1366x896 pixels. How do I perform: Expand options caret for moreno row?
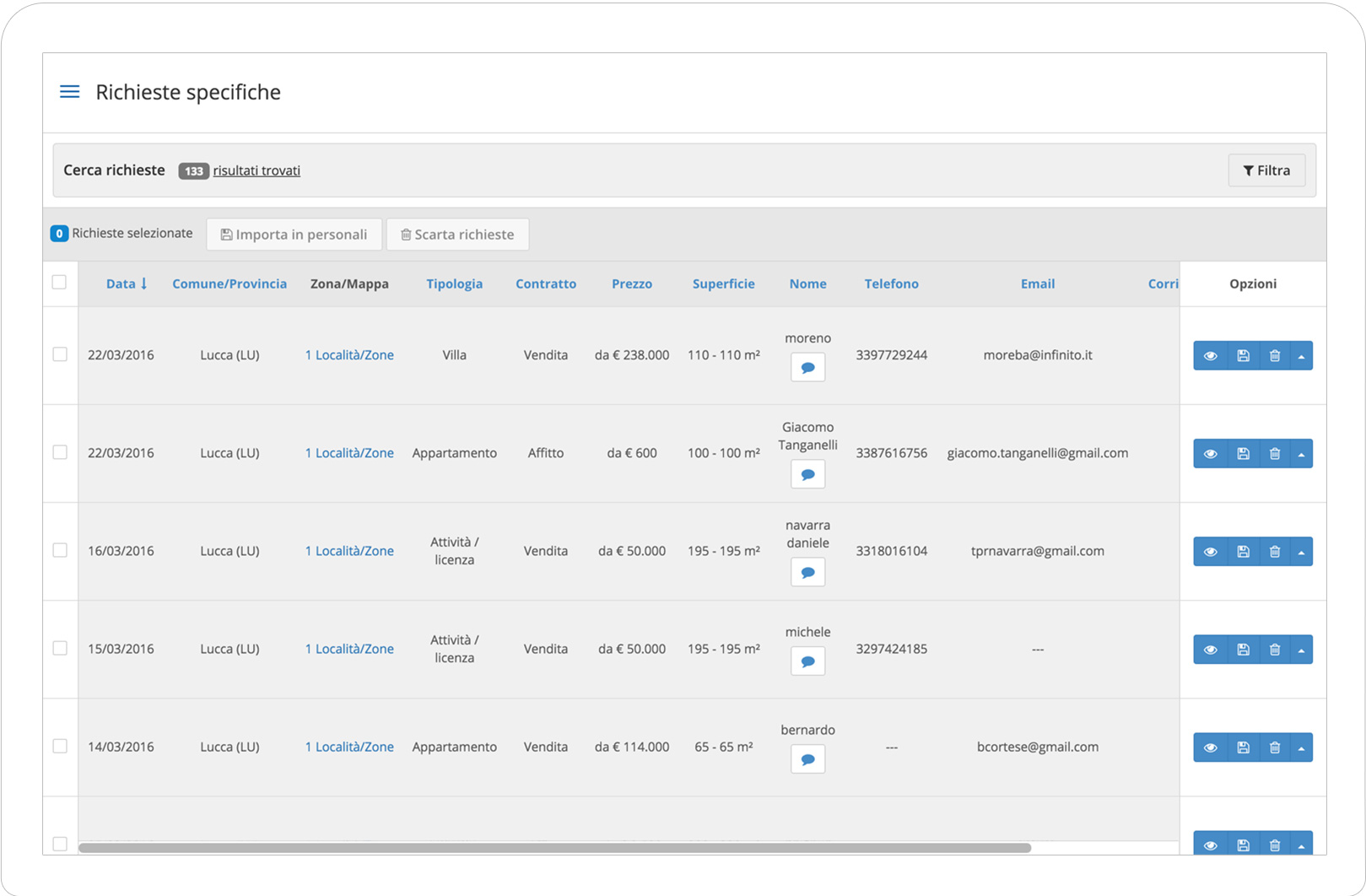point(1301,355)
